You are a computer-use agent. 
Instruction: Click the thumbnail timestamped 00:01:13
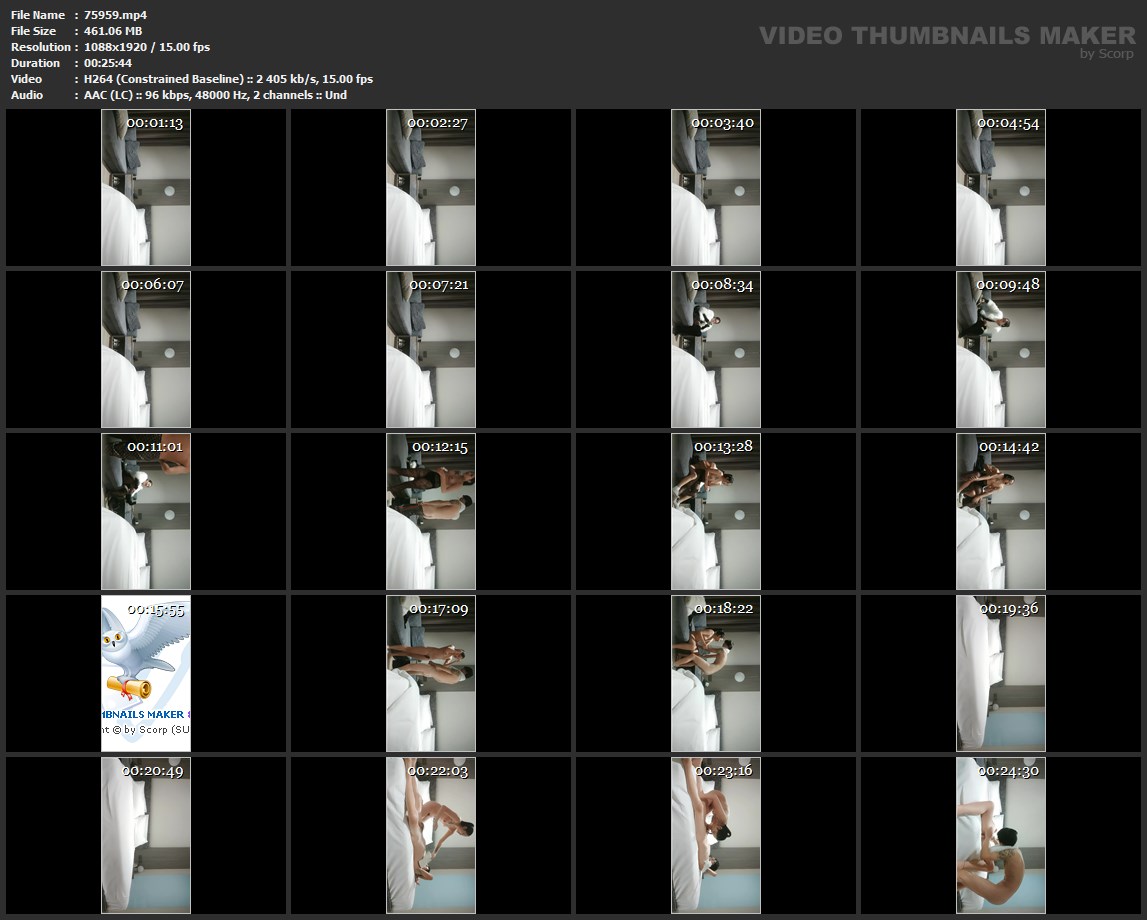click(x=146, y=187)
